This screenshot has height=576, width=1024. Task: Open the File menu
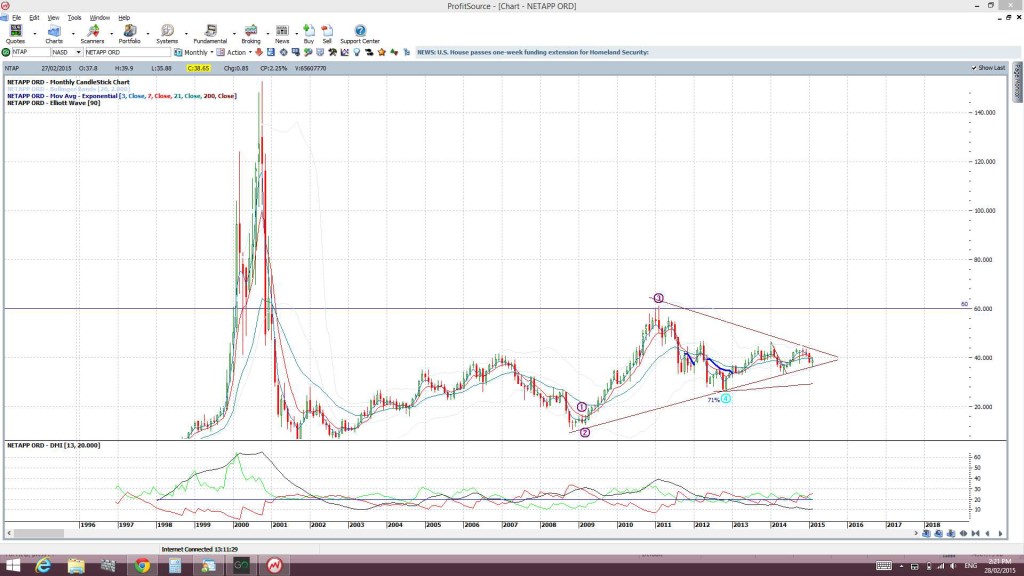point(16,18)
